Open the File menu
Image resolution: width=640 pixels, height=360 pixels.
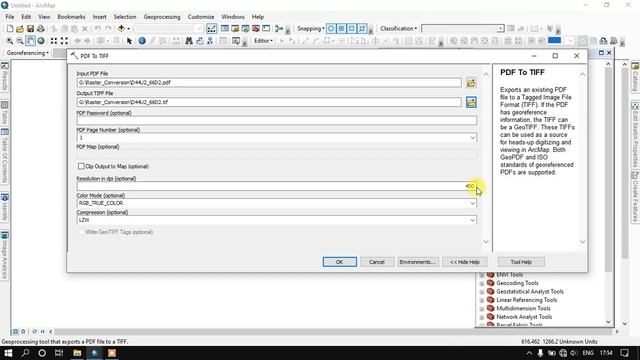pyautogui.click(x=10, y=17)
